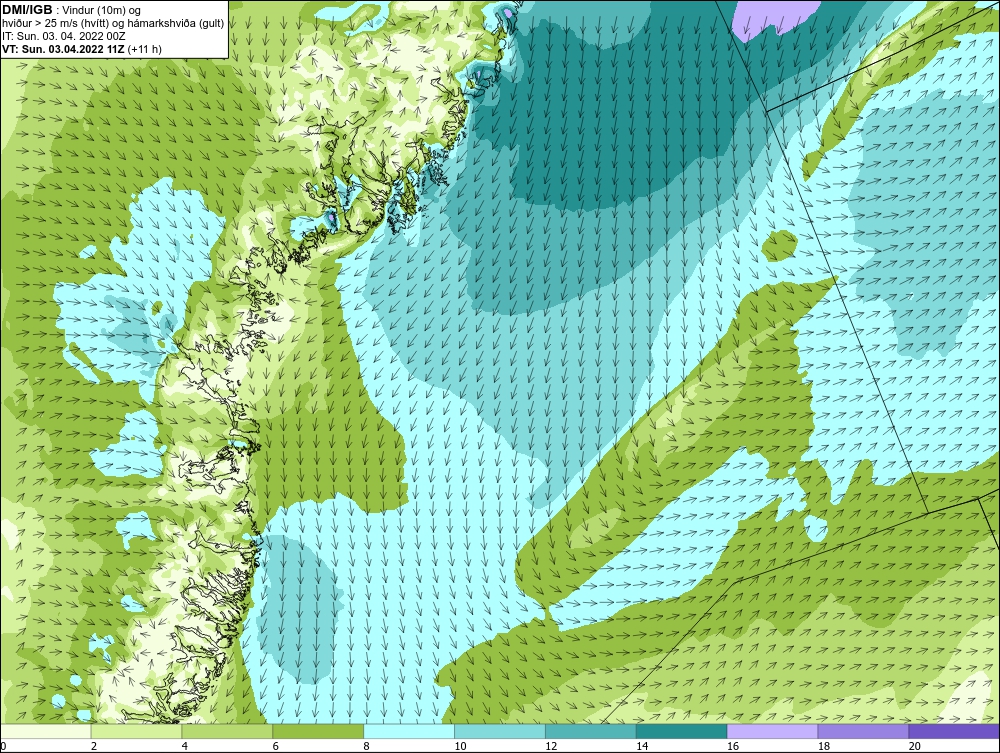Click the legend scale number '14'
The height and width of the screenshot is (753, 1000).
(x=642, y=746)
